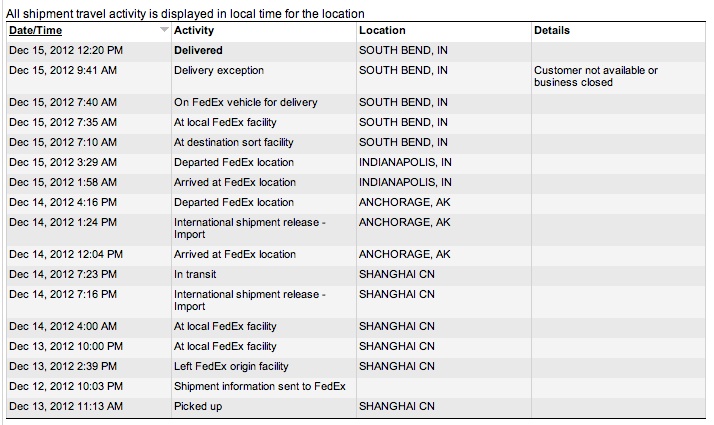Select the Location column header
This screenshot has height=425, width=714.
click(x=382, y=31)
